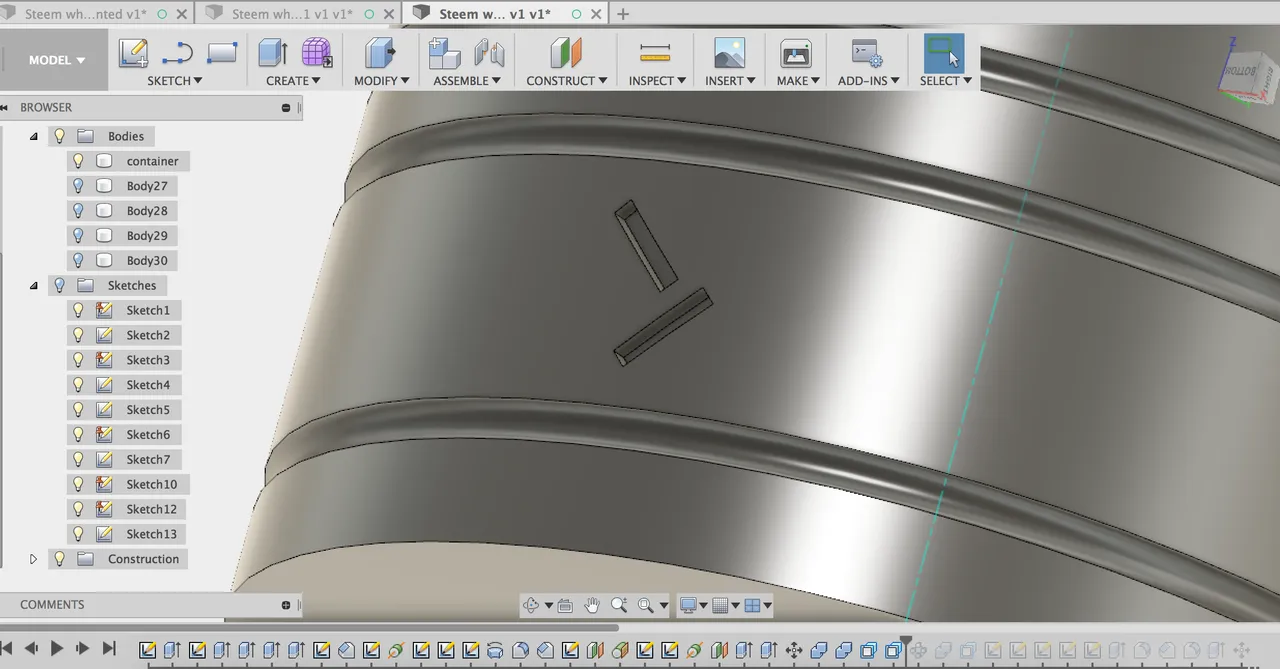Select the Press Pull modify icon
Viewport: 1280px width, 669px height.
[380, 53]
